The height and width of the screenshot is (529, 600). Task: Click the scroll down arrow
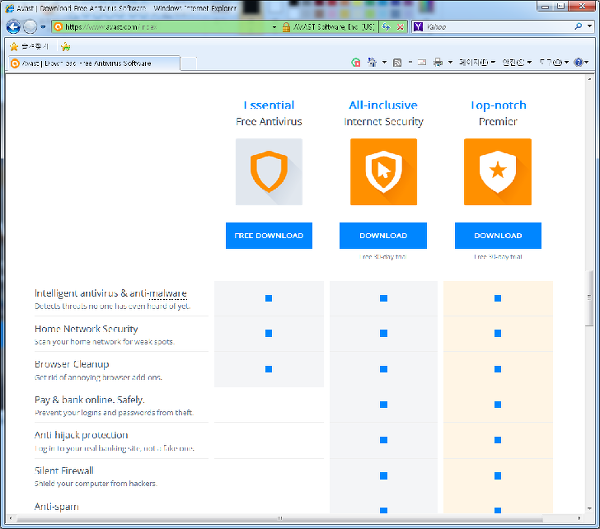click(x=589, y=508)
